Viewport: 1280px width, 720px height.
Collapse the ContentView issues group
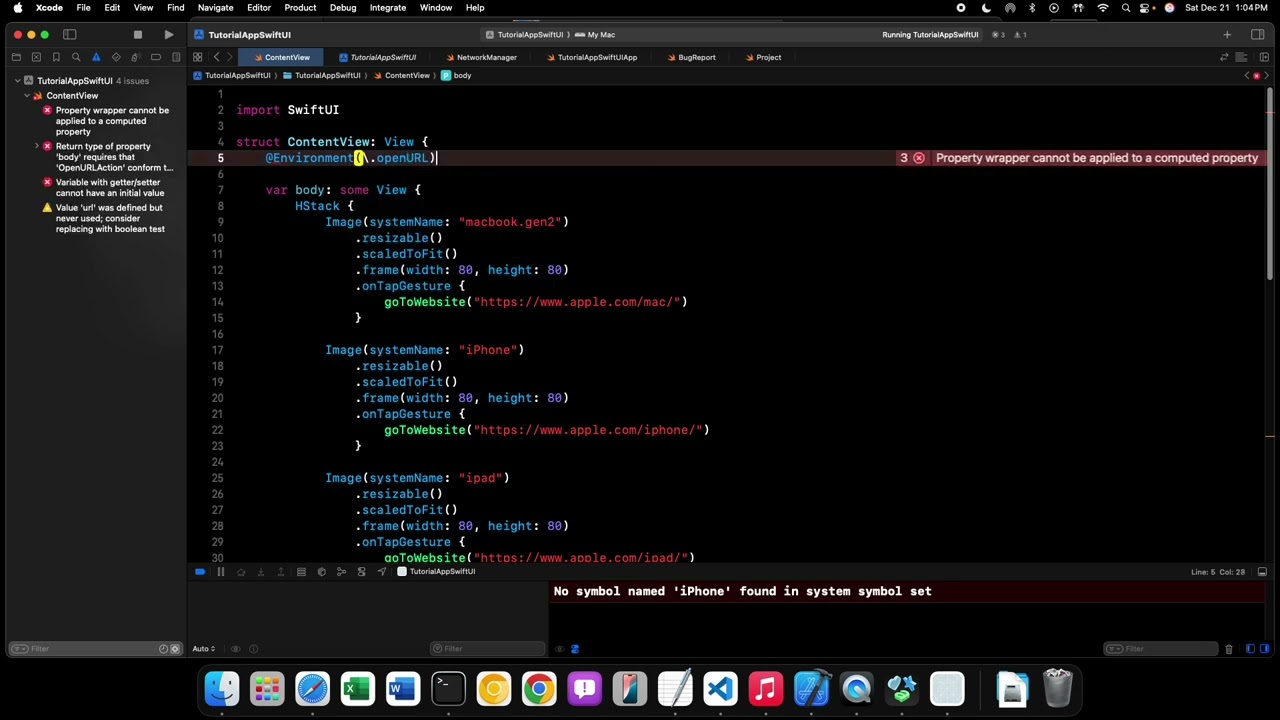tap(27, 96)
